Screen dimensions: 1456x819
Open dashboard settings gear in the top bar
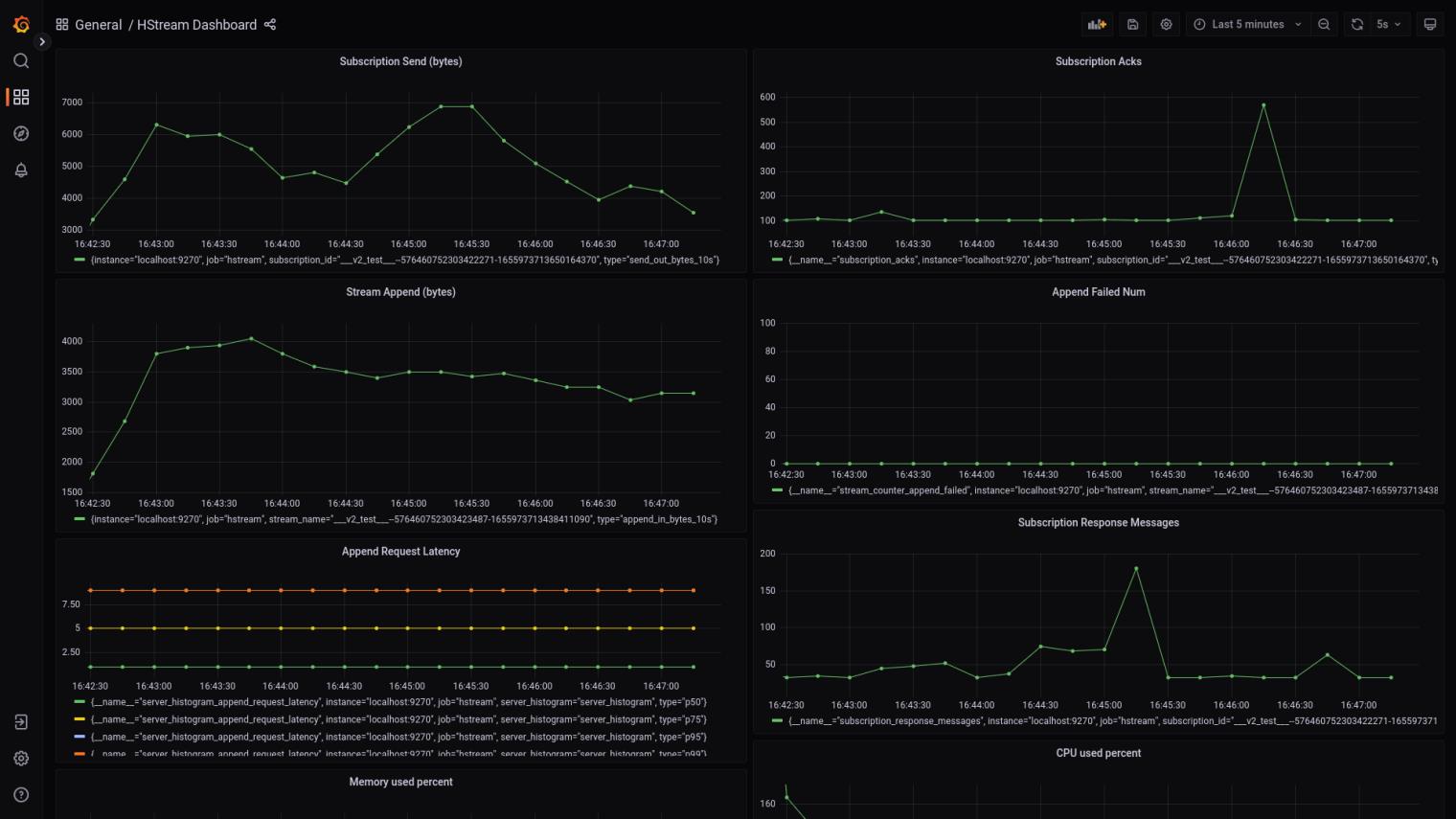point(1166,25)
